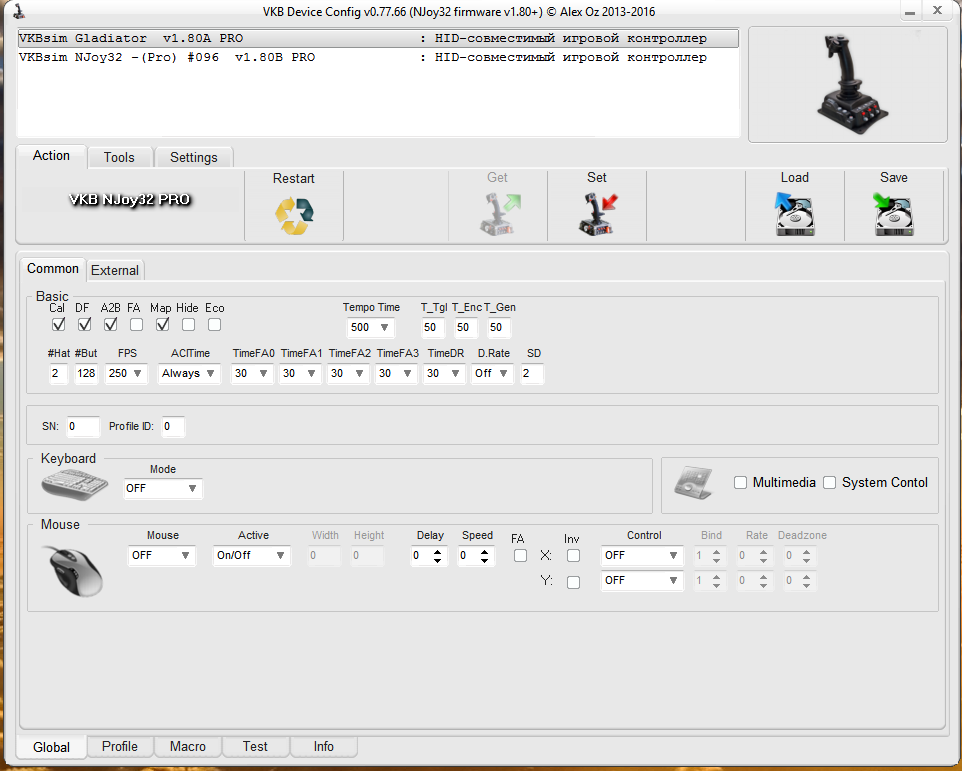The image size is (962, 771).
Task: Select VKBsim Gladiator v1.80A PRO device
Action: [378, 38]
